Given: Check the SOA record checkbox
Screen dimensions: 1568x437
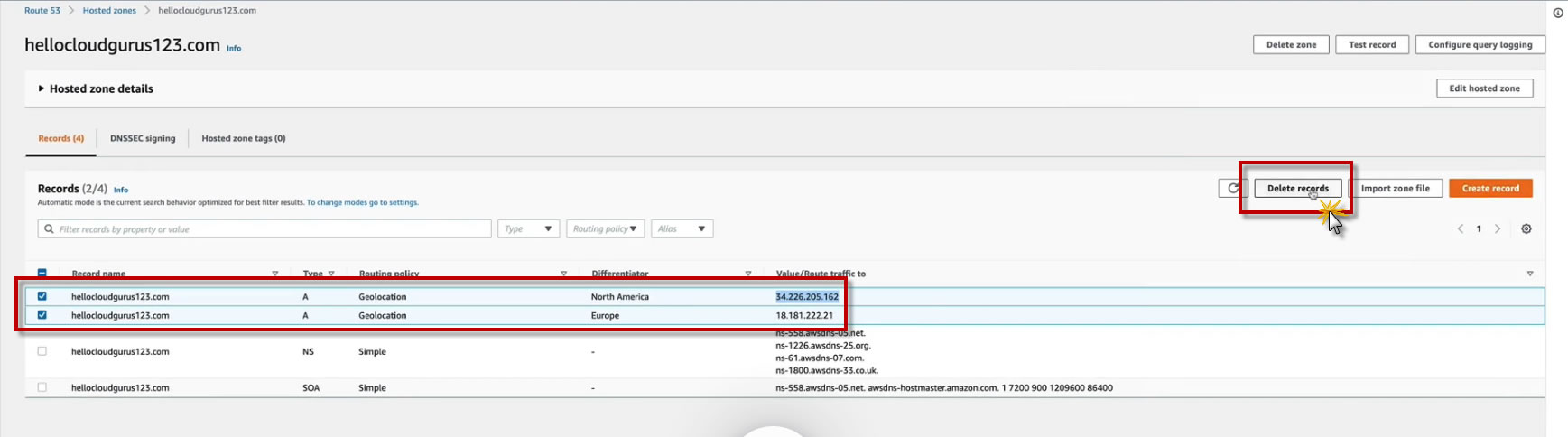Looking at the screenshot, I should tap(42, 387).
